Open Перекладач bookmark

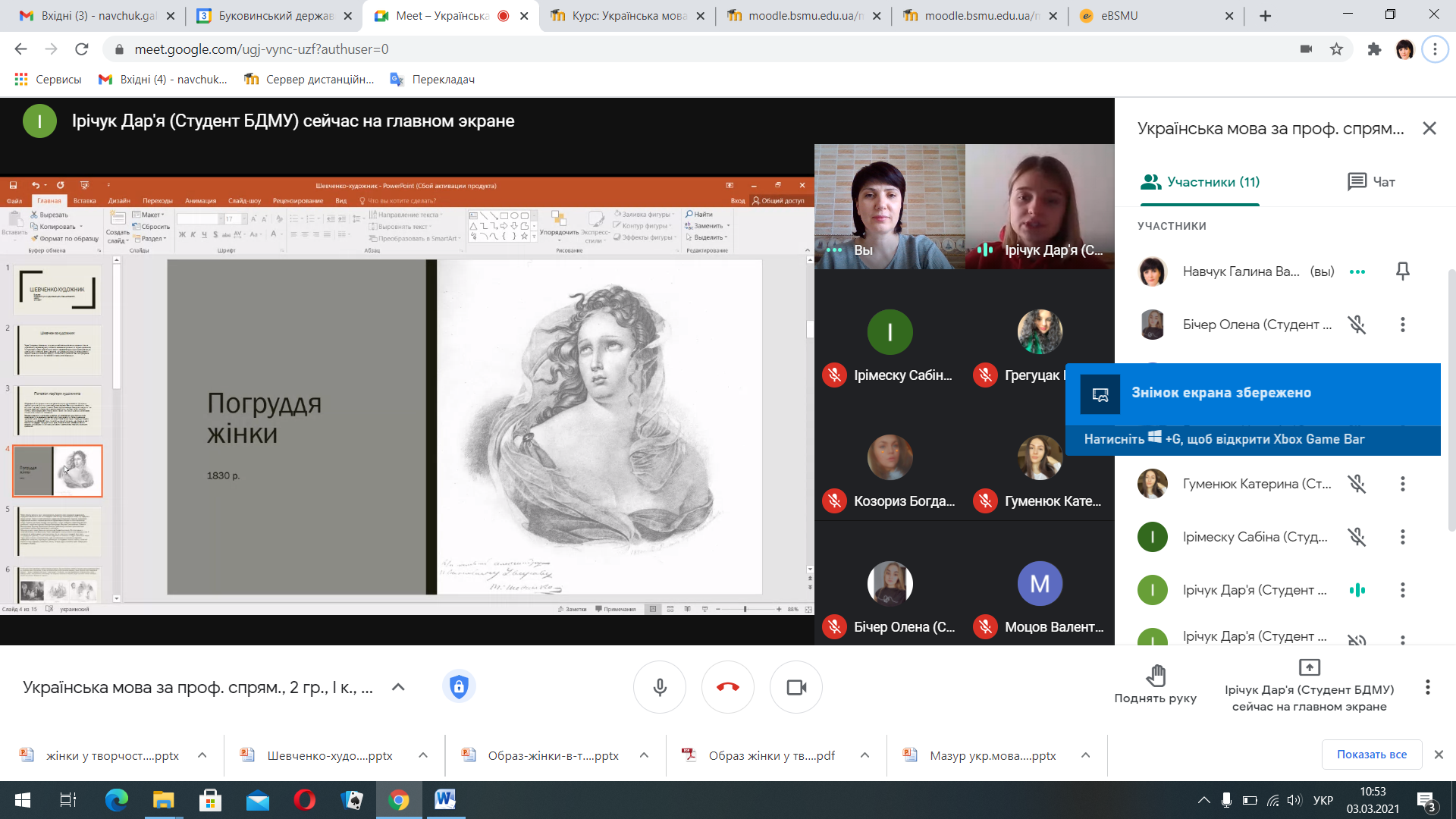pyautogui.click(x=432, y=79)
